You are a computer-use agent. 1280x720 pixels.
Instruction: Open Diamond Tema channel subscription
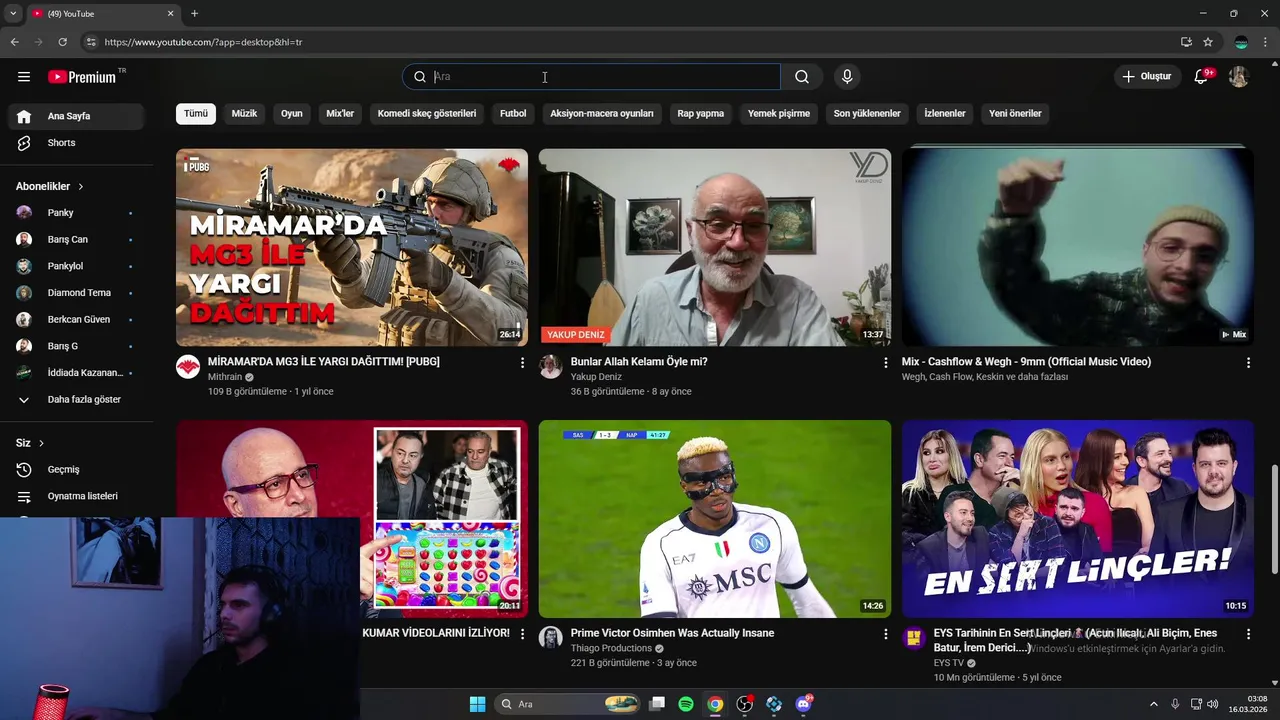[x=76, y=293]
